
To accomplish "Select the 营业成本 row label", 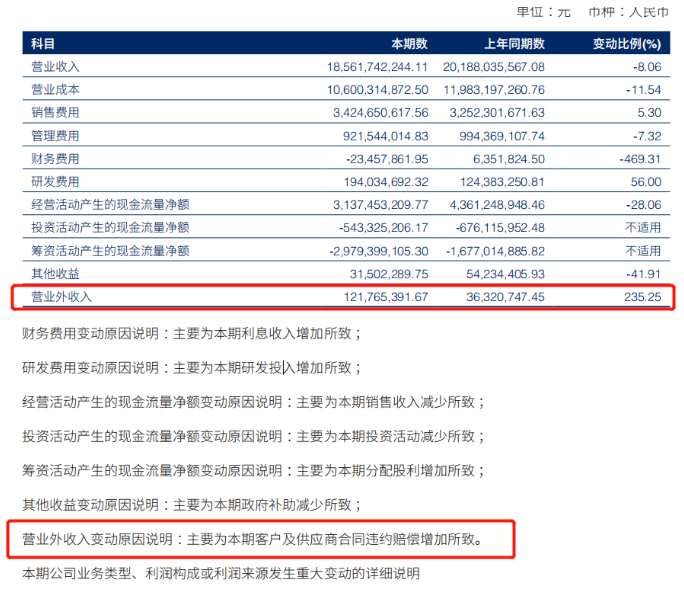I will [55, 90].
